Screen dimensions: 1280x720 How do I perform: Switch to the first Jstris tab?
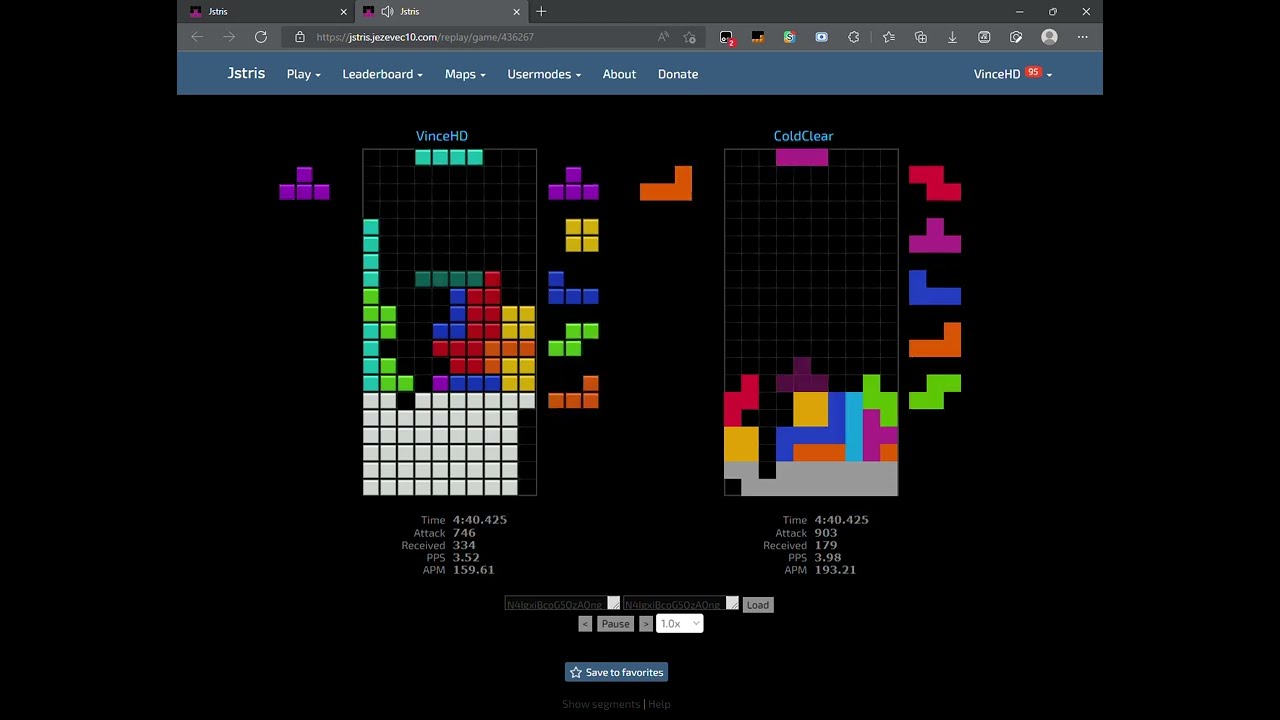[x=268, y=12]
